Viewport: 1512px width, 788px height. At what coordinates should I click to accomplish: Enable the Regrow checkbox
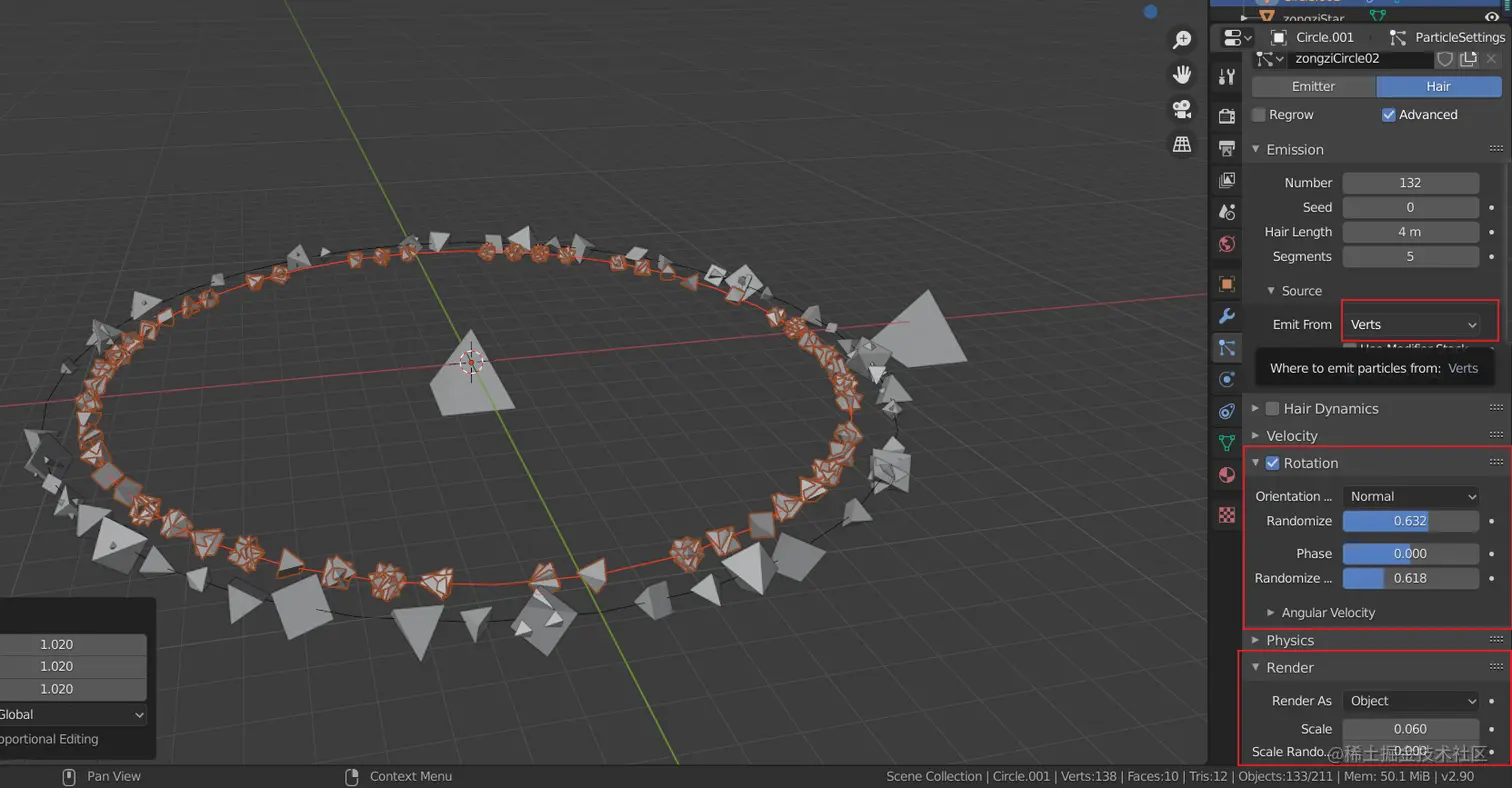[1259, 115]
